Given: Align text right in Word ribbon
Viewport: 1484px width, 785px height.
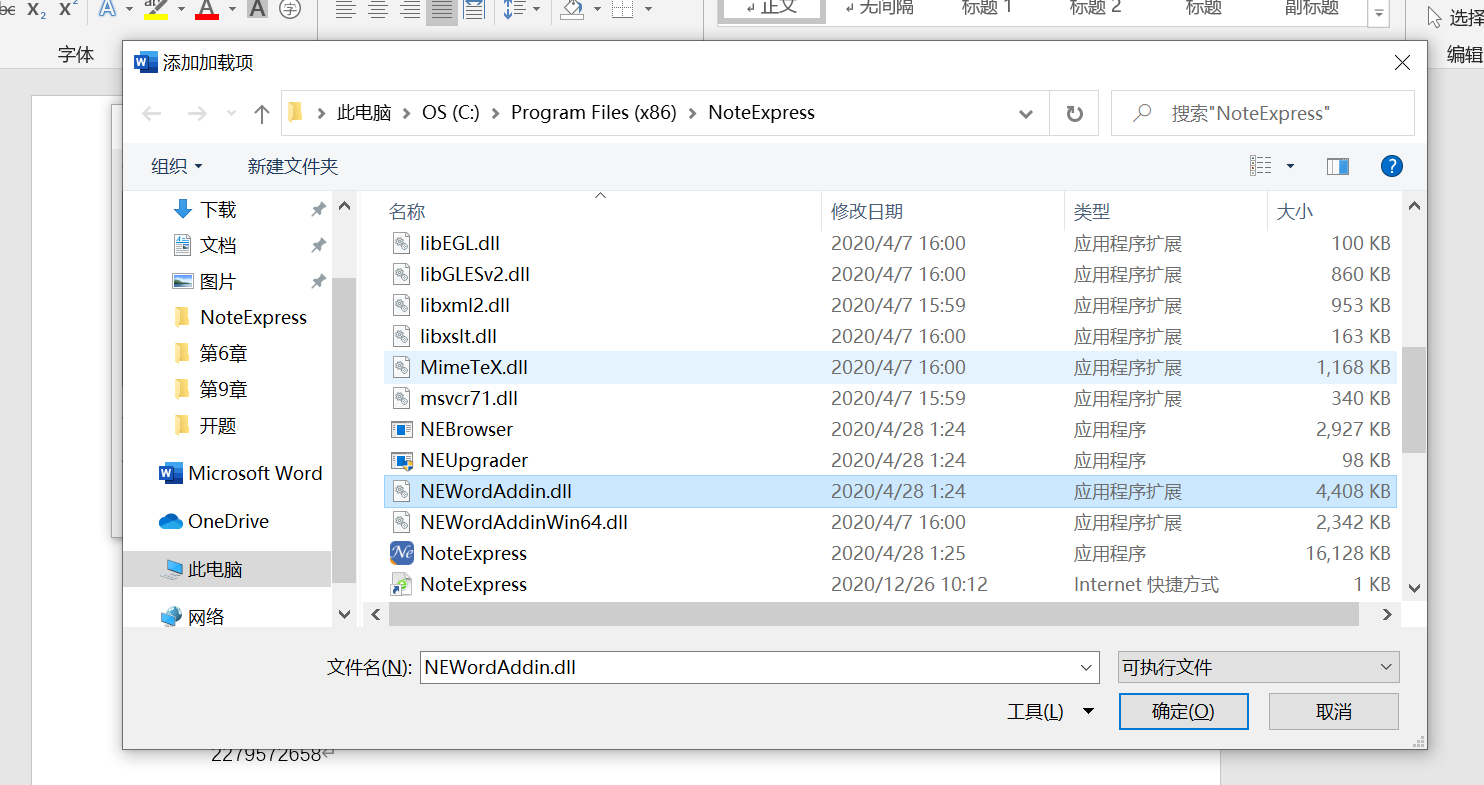Looking at the screenshot, I should [x=410, y=9].
